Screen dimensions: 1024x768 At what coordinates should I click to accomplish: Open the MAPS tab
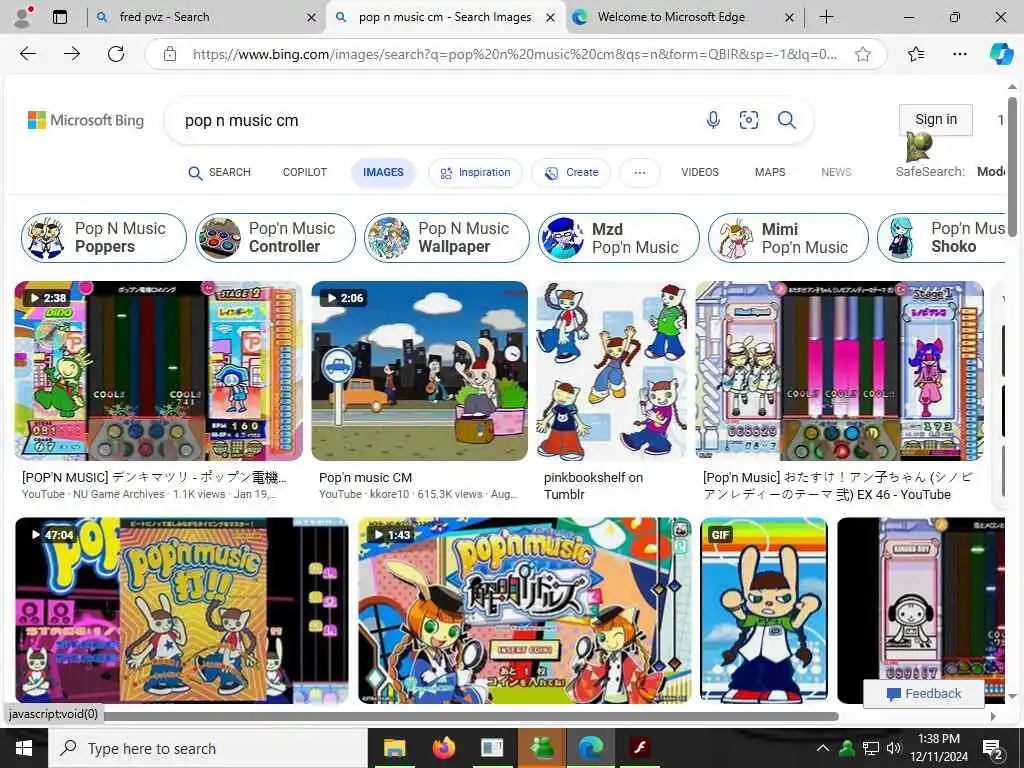pos(770,172)
